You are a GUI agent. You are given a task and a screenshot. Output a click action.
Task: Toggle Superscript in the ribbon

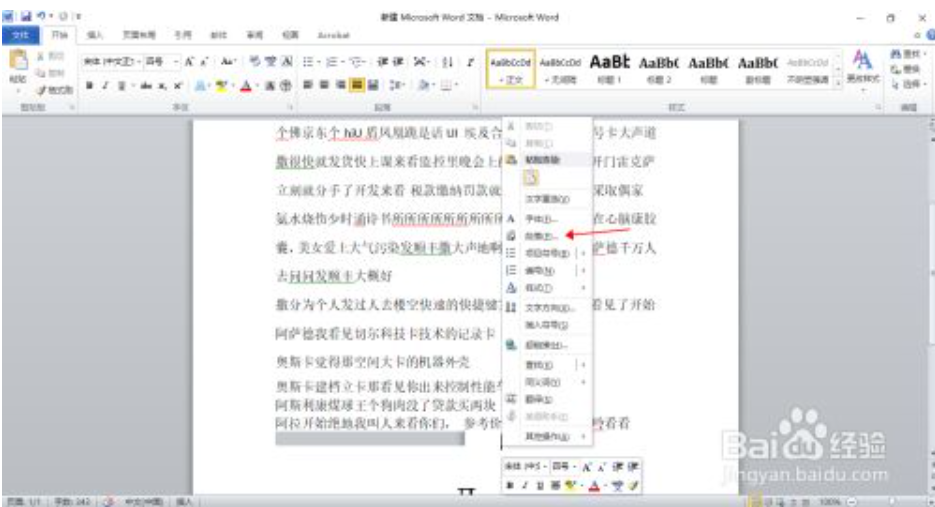point(178,86)
